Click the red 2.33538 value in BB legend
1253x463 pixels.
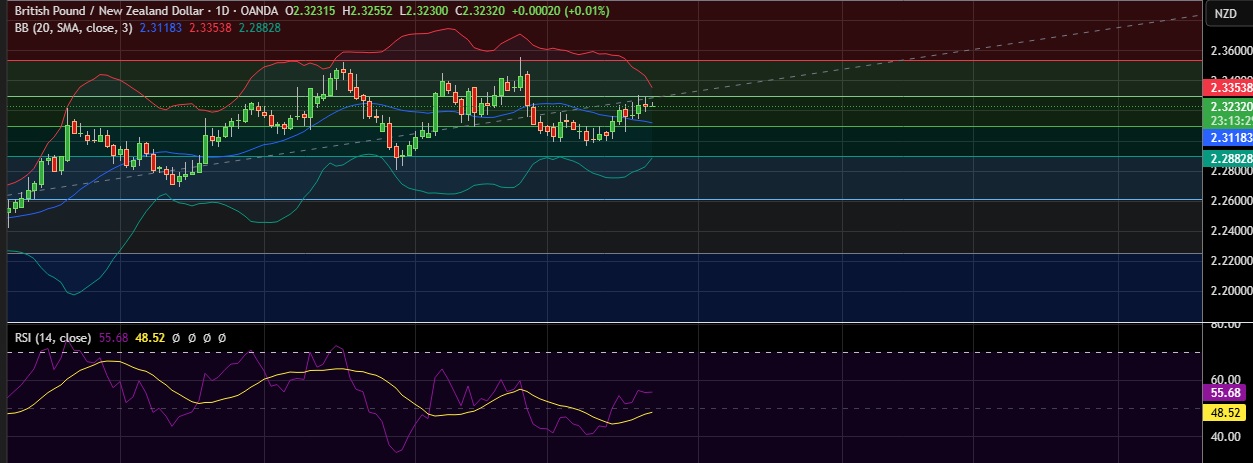(208, 29)
